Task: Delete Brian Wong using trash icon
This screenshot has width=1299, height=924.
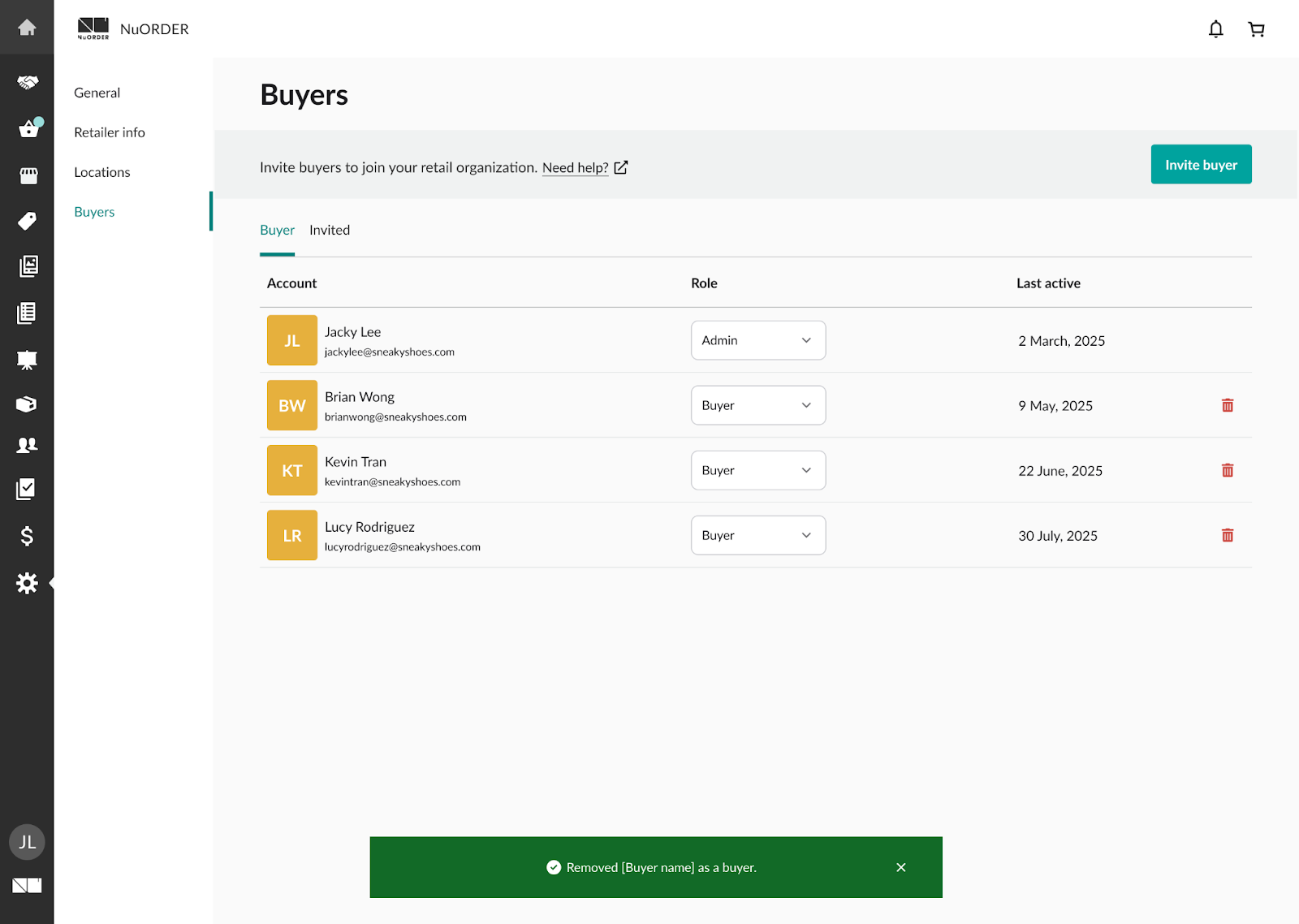Action: (x=1227, y=405)
